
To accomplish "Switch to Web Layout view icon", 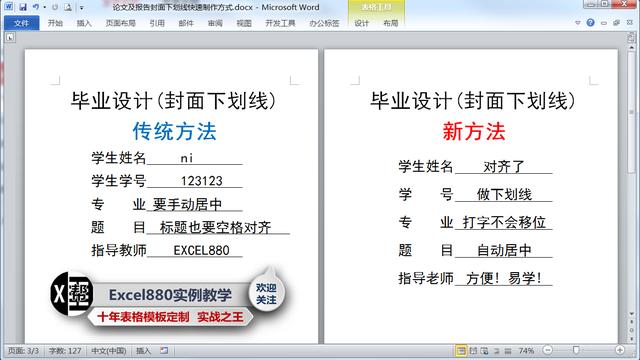I will 484,350.
